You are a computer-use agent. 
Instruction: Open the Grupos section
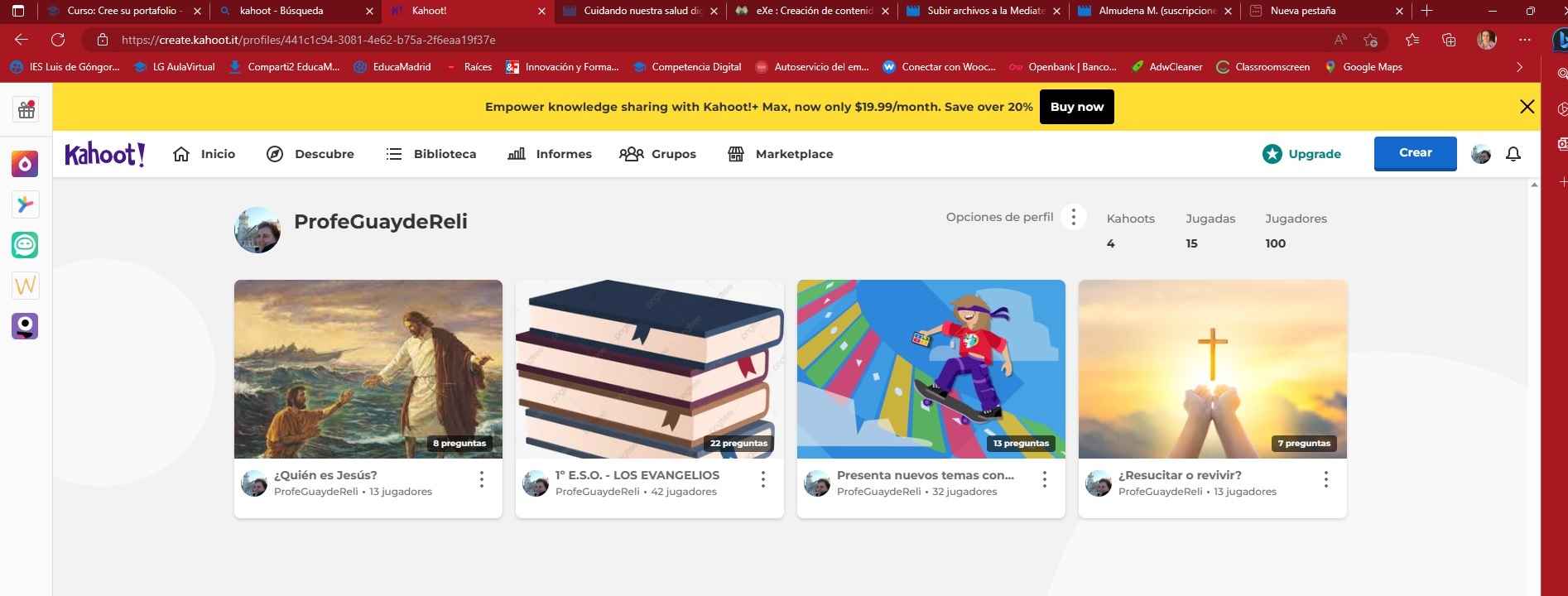click(658, 154)
